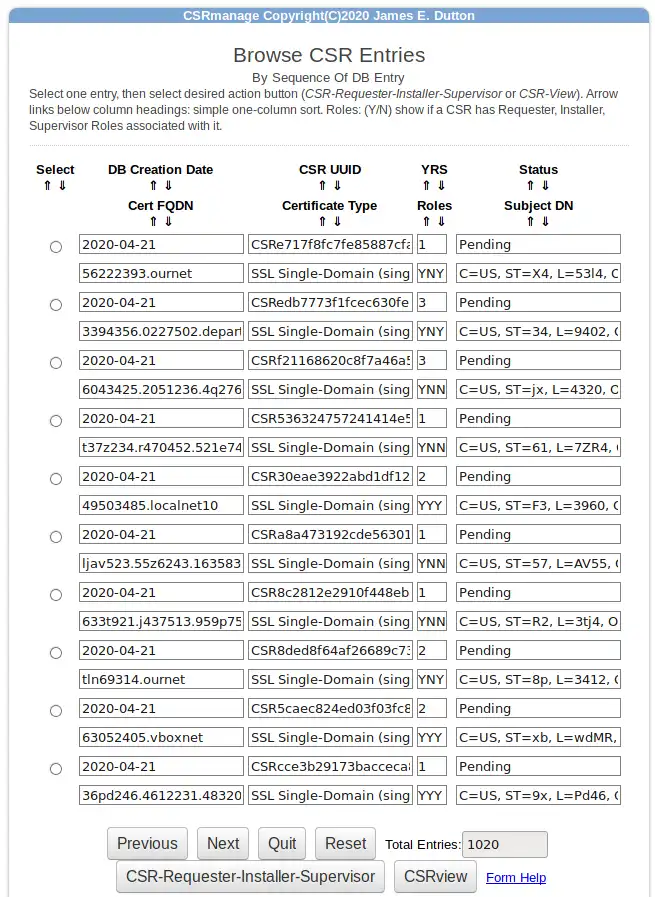
Task: Go to Previous page of entries
Action: pyautogui.click(x=147, y=843)
